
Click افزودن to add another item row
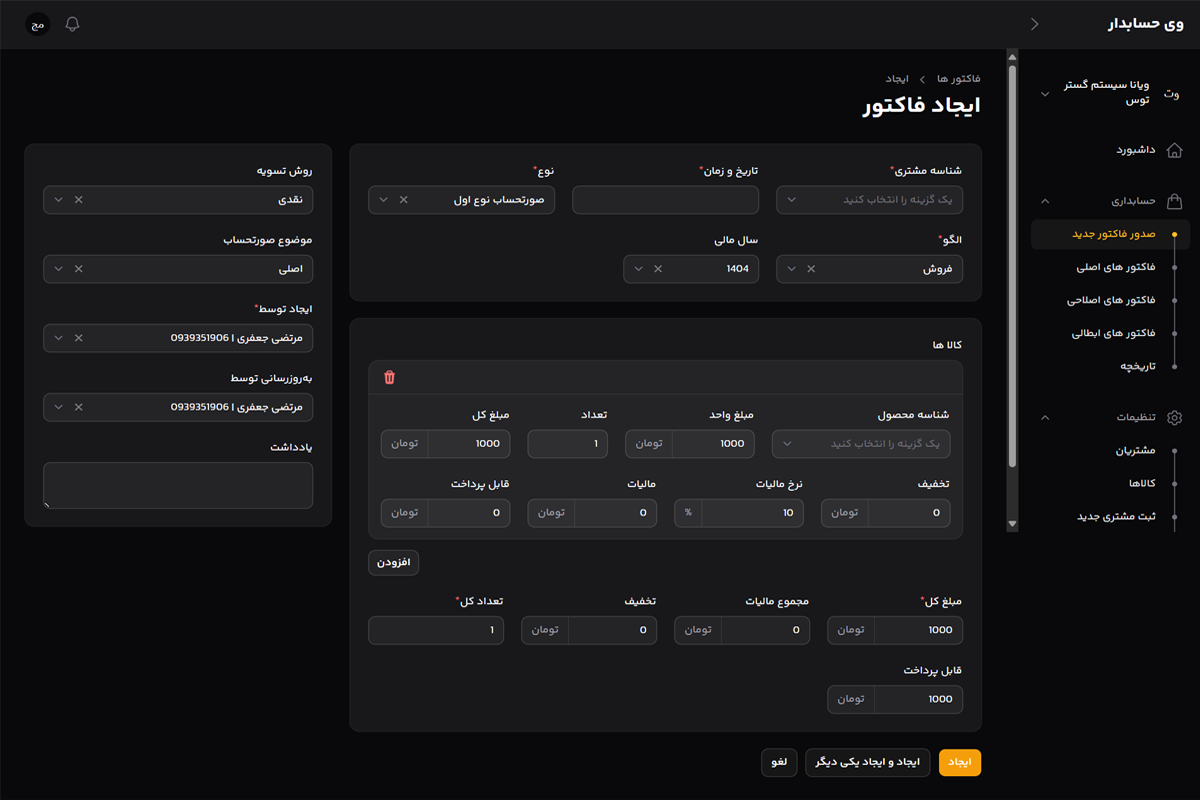coord(393,562)
